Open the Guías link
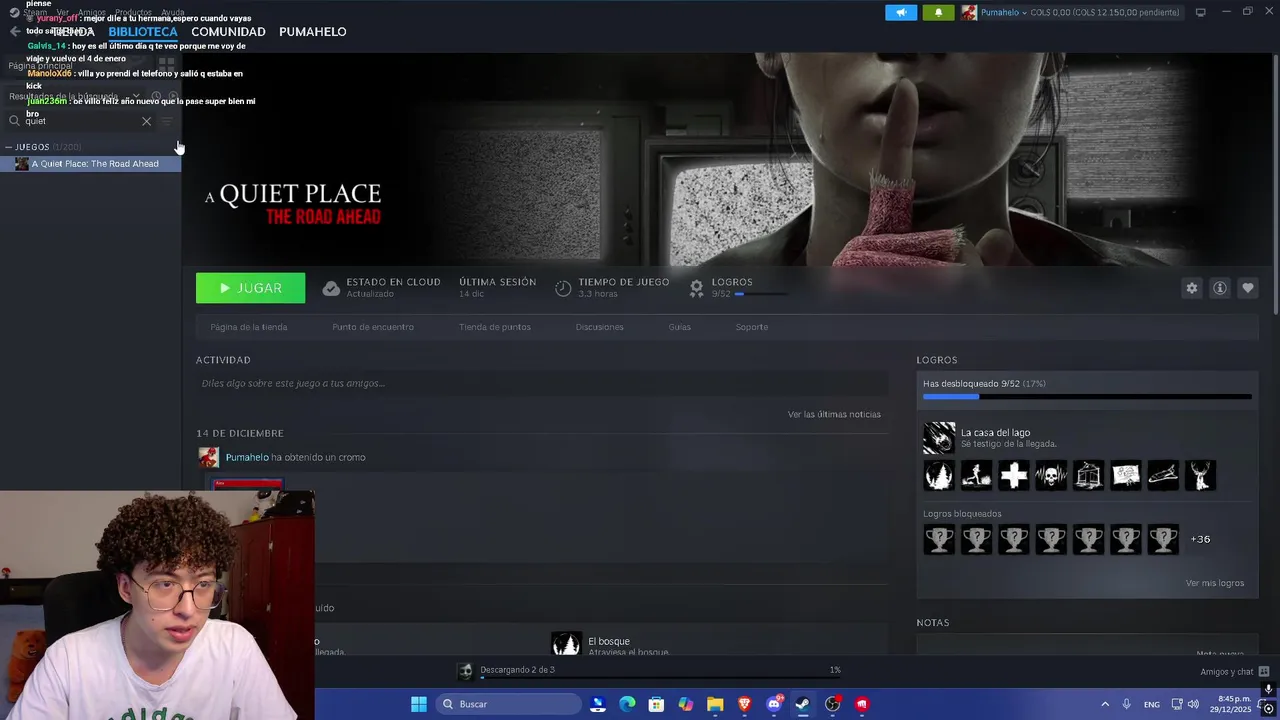1280x720 pixels. coord(680,327)
